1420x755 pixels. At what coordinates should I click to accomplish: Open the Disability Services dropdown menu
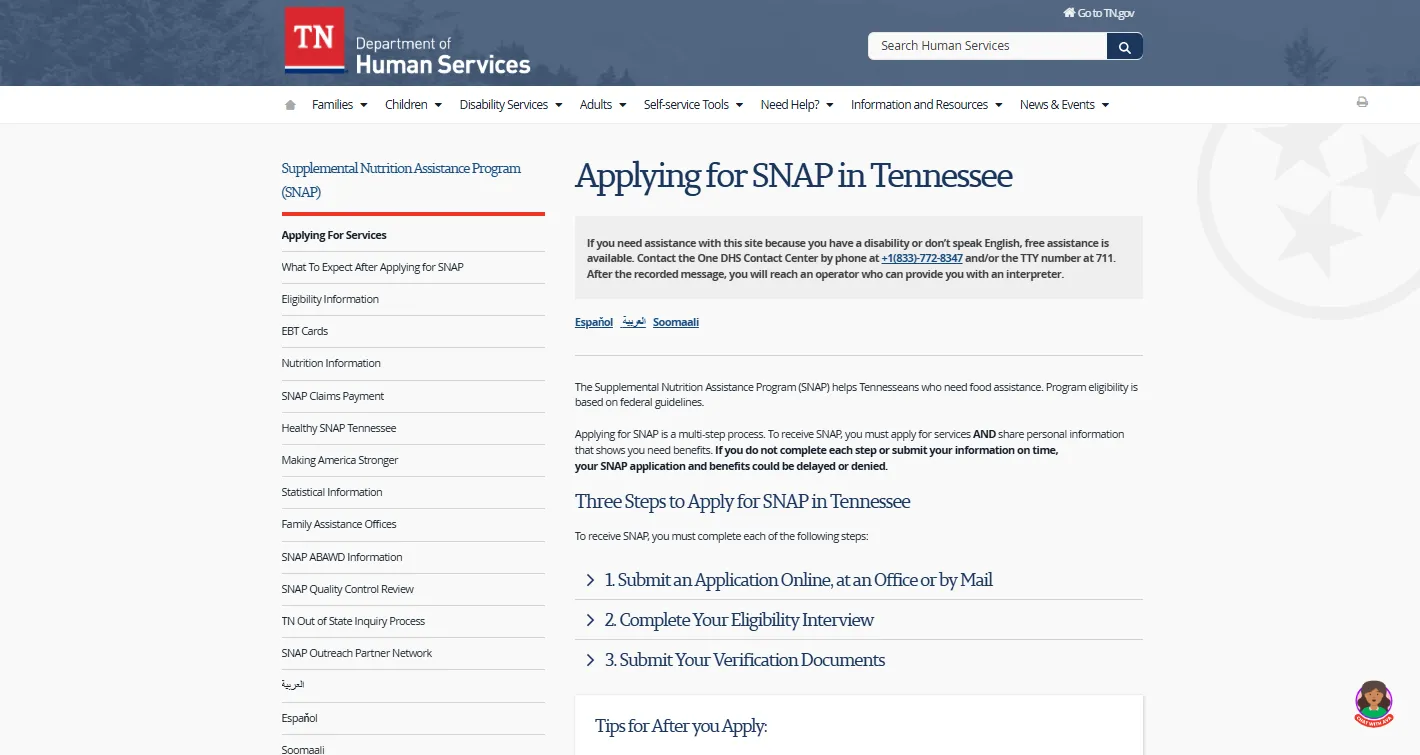click(x=511, y=105)
